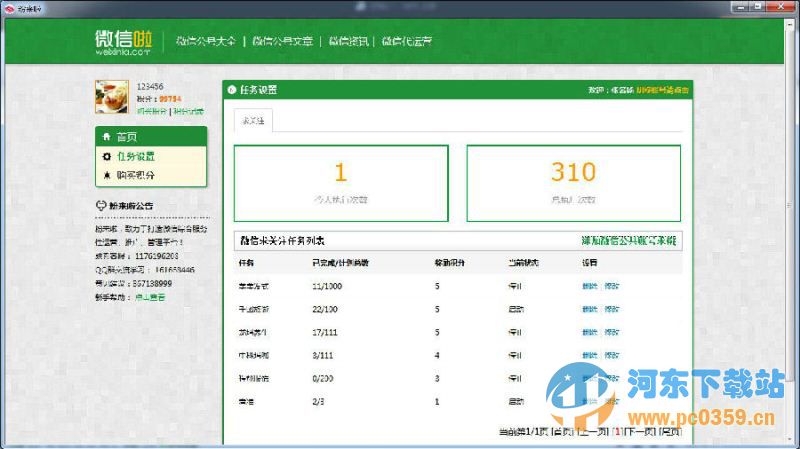Image resolution: width=800 pixels, height=449 pixels.
Task: Click the reward points 3 in 0/200 row
Action: [x=437, y=379]
